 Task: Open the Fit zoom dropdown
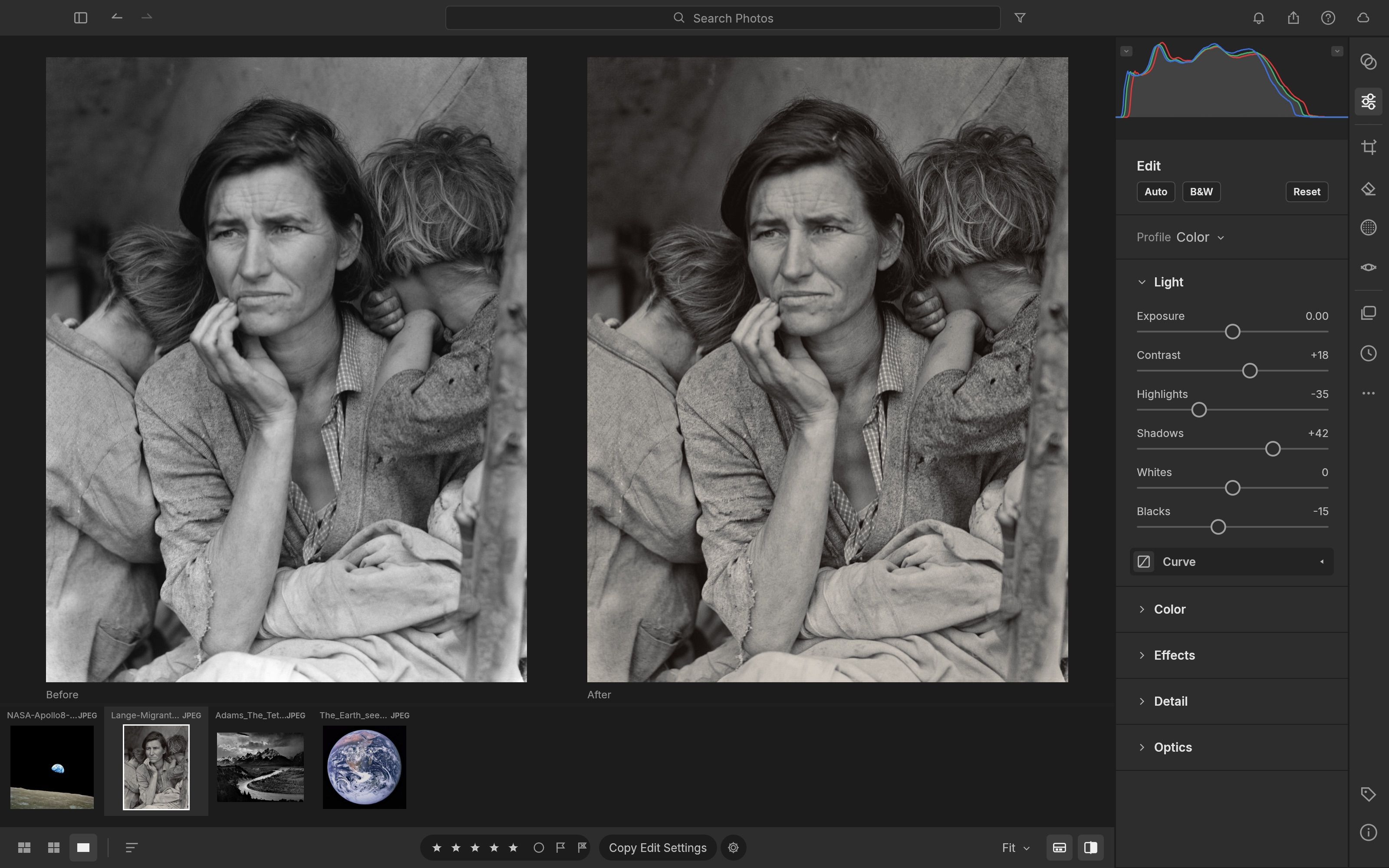coord(1015,847)
